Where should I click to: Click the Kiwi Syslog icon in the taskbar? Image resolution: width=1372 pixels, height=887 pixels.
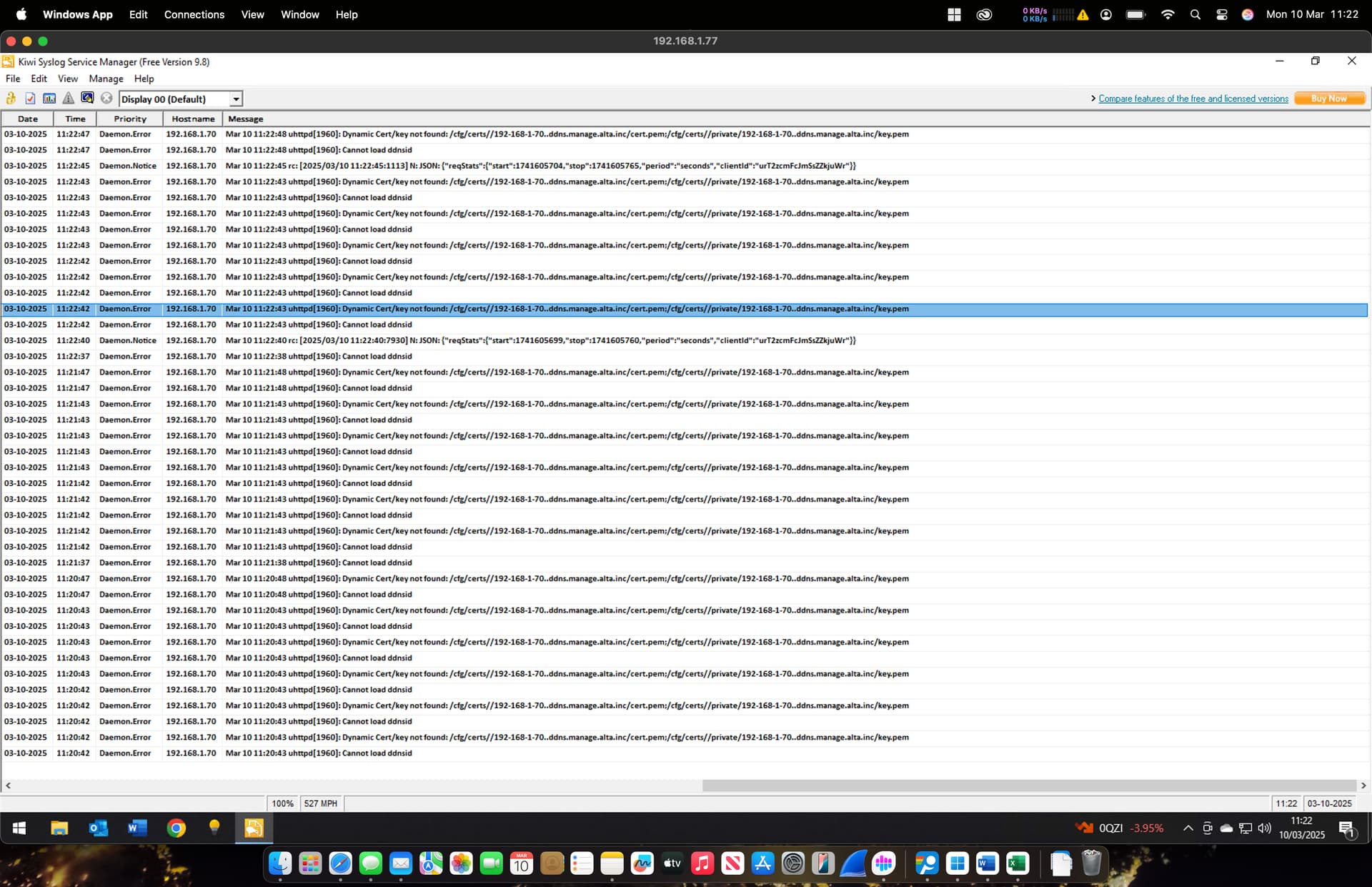pyautogui.click(x=254, y=828)
